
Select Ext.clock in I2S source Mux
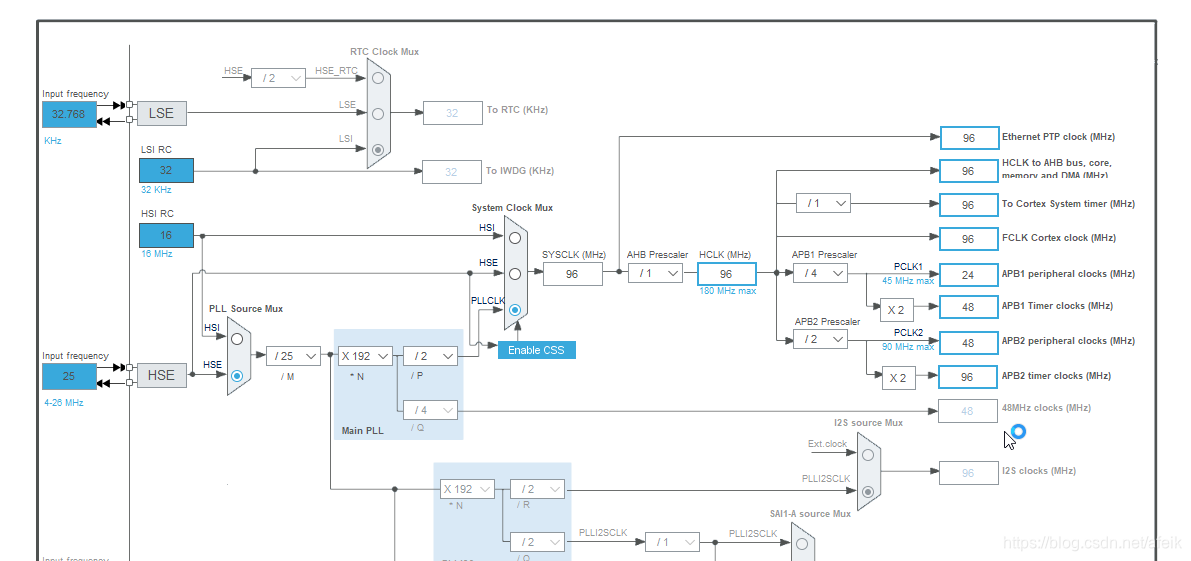coord(868,453)
